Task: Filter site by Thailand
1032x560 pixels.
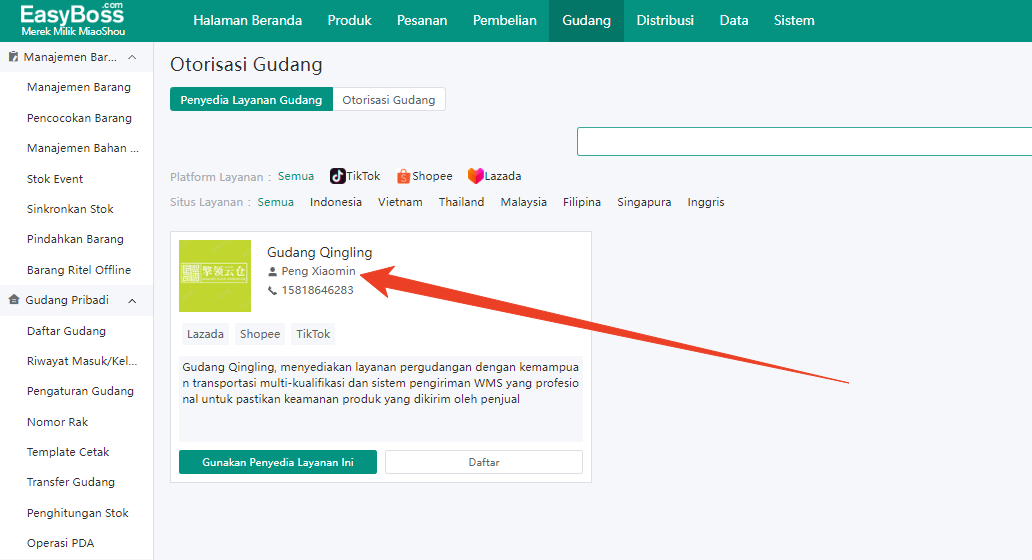Action: coord(461,202)
